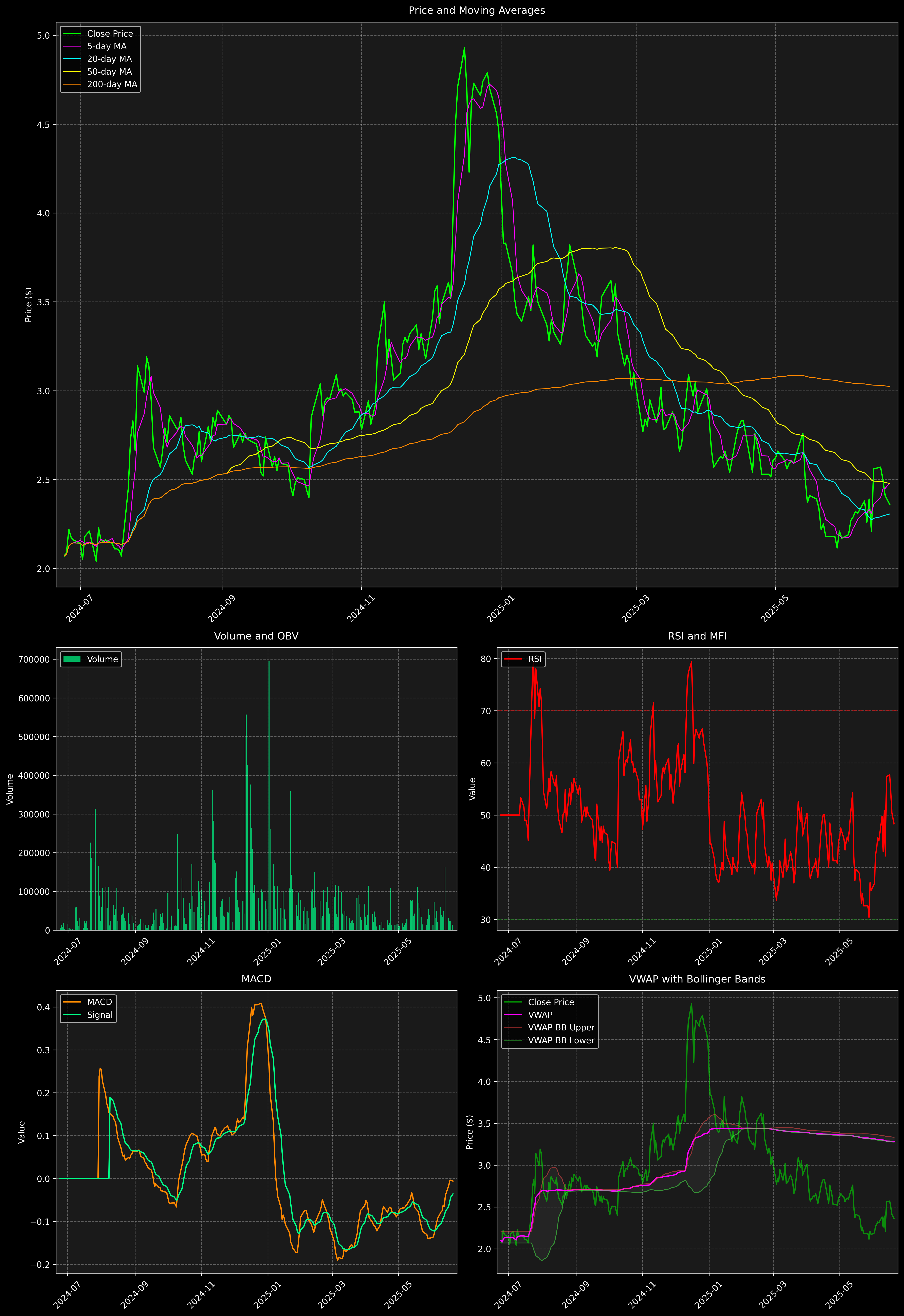Click the 5.0 tick on the top chart's price axis
Image resolution: width=904 pixels, height=1316 pixels.
pyautogui.click(x=44, y=36)
